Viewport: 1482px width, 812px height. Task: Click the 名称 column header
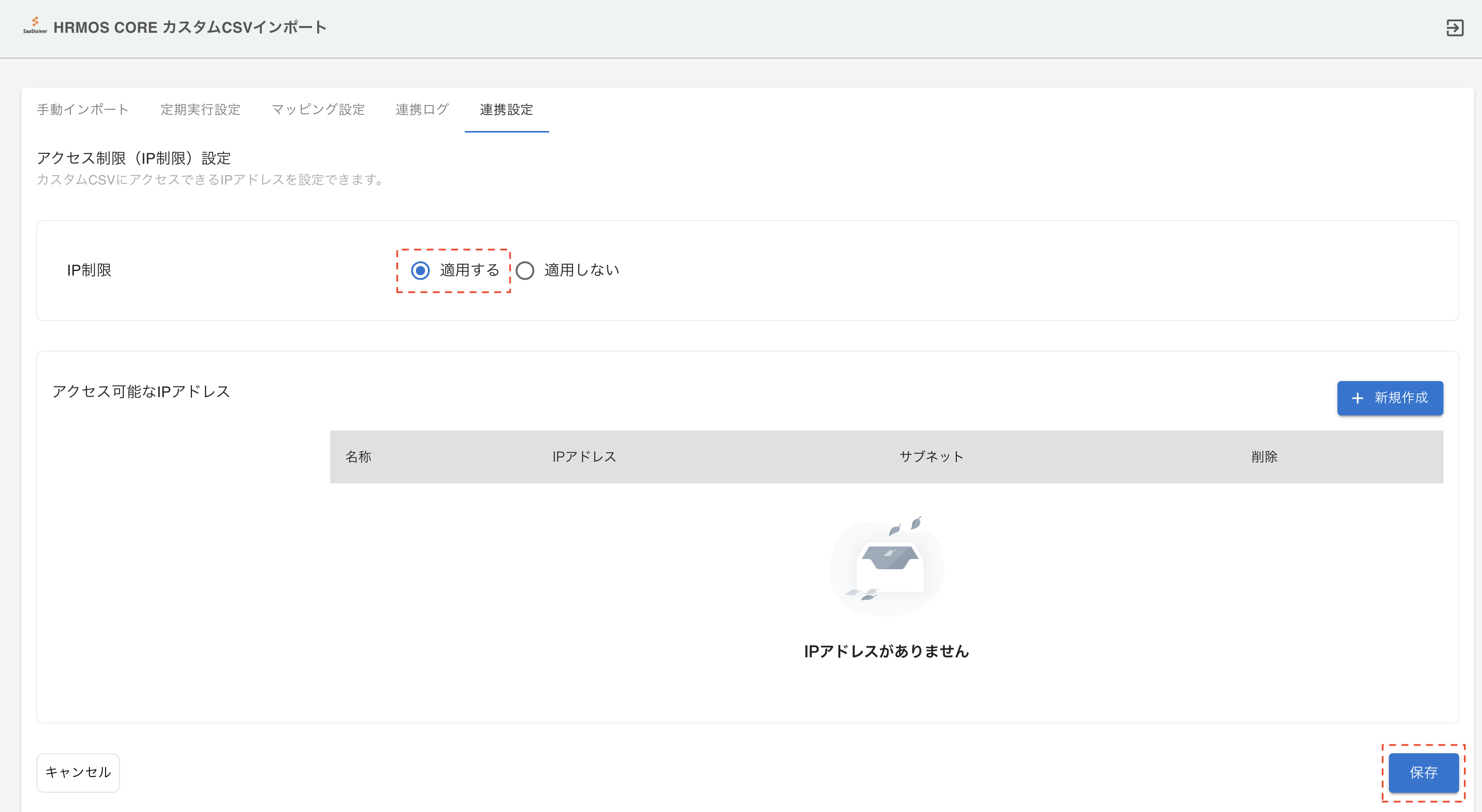pyautogui.click(x=358, y=456)
